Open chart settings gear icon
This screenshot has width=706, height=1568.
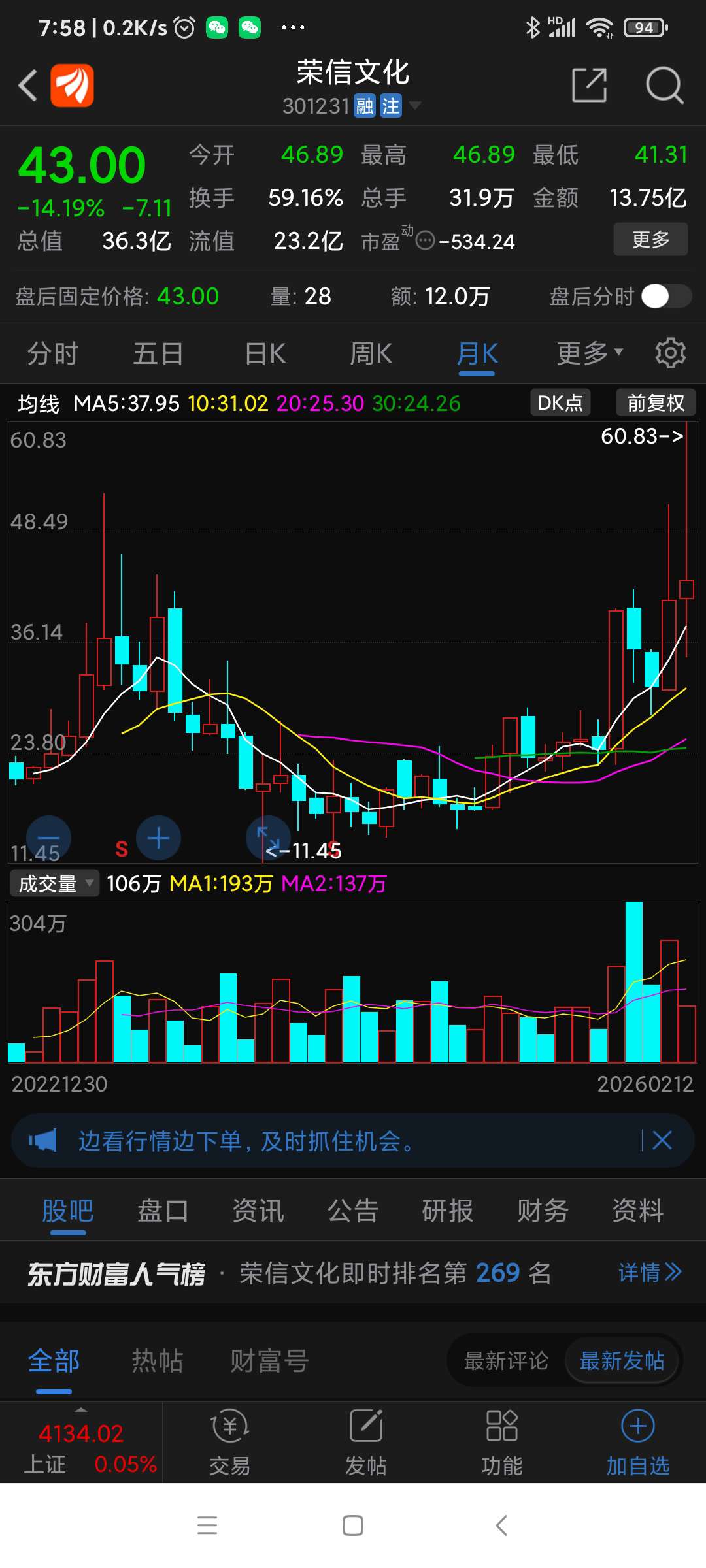pyautogui.click(x=670, y=353)
